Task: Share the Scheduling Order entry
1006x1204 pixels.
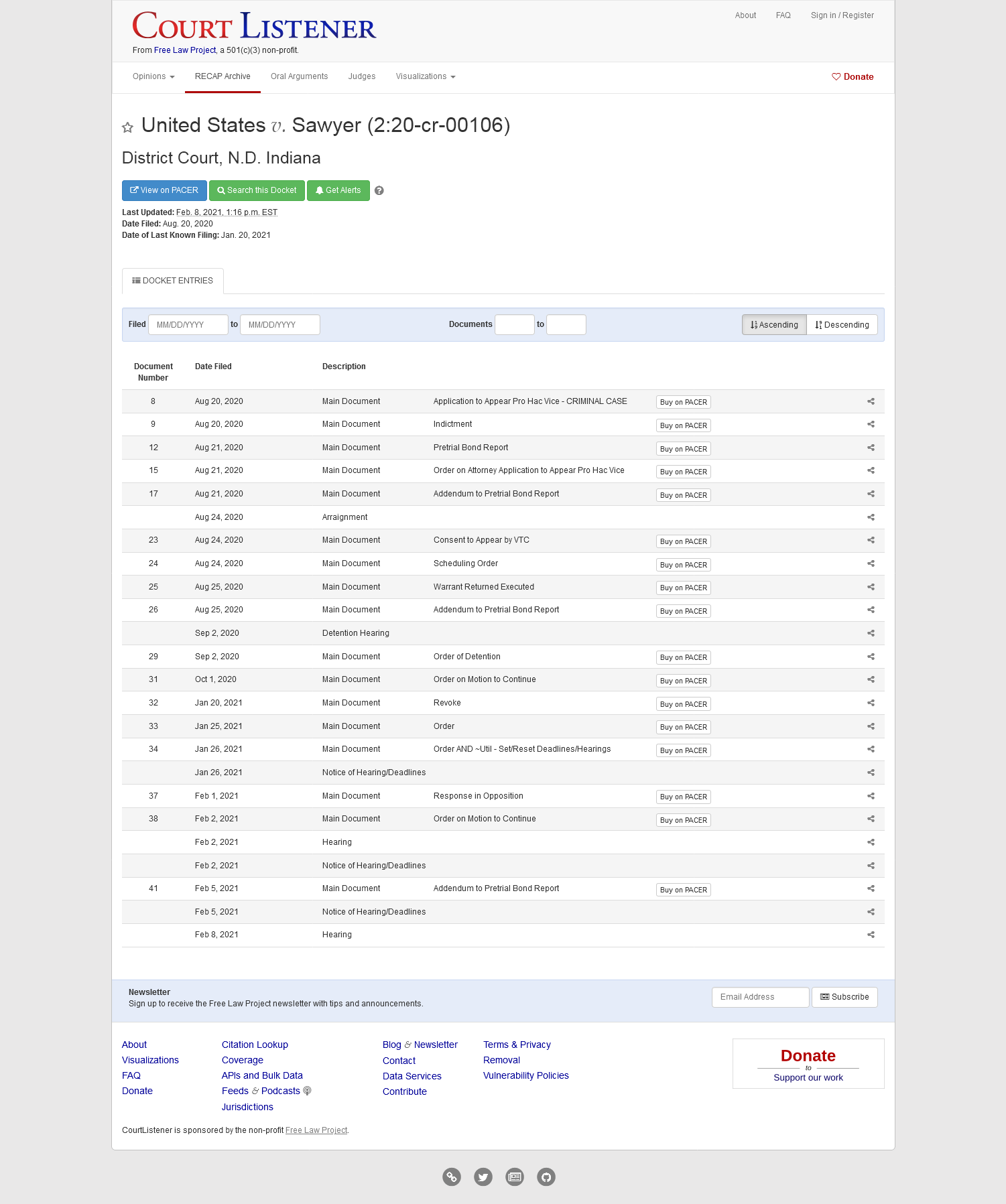Action: click(871, 563)
